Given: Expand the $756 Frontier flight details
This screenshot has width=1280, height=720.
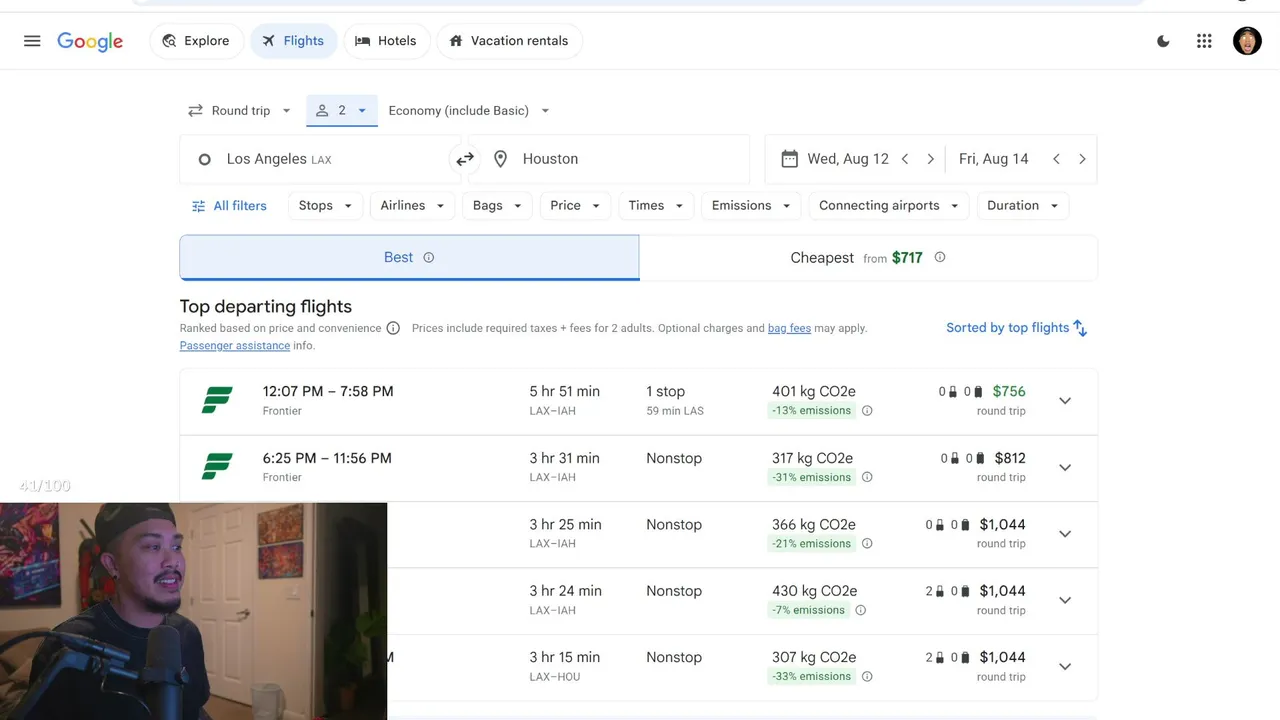Looking at the screenshot, I should [x=1065, y=401].
